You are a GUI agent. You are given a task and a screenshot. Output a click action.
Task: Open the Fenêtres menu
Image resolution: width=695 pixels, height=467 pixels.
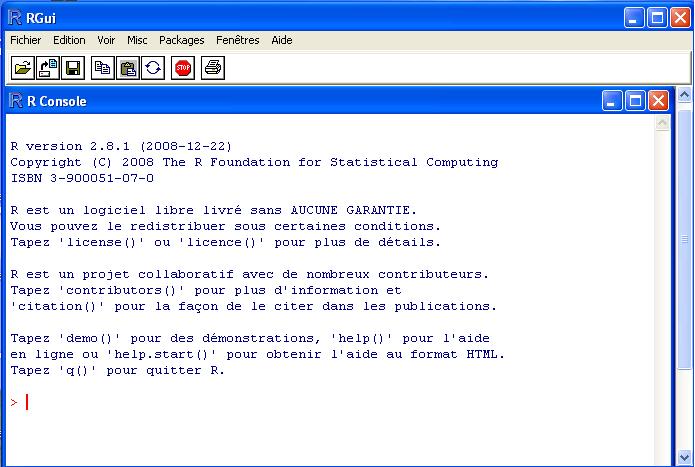coord(238,40)
